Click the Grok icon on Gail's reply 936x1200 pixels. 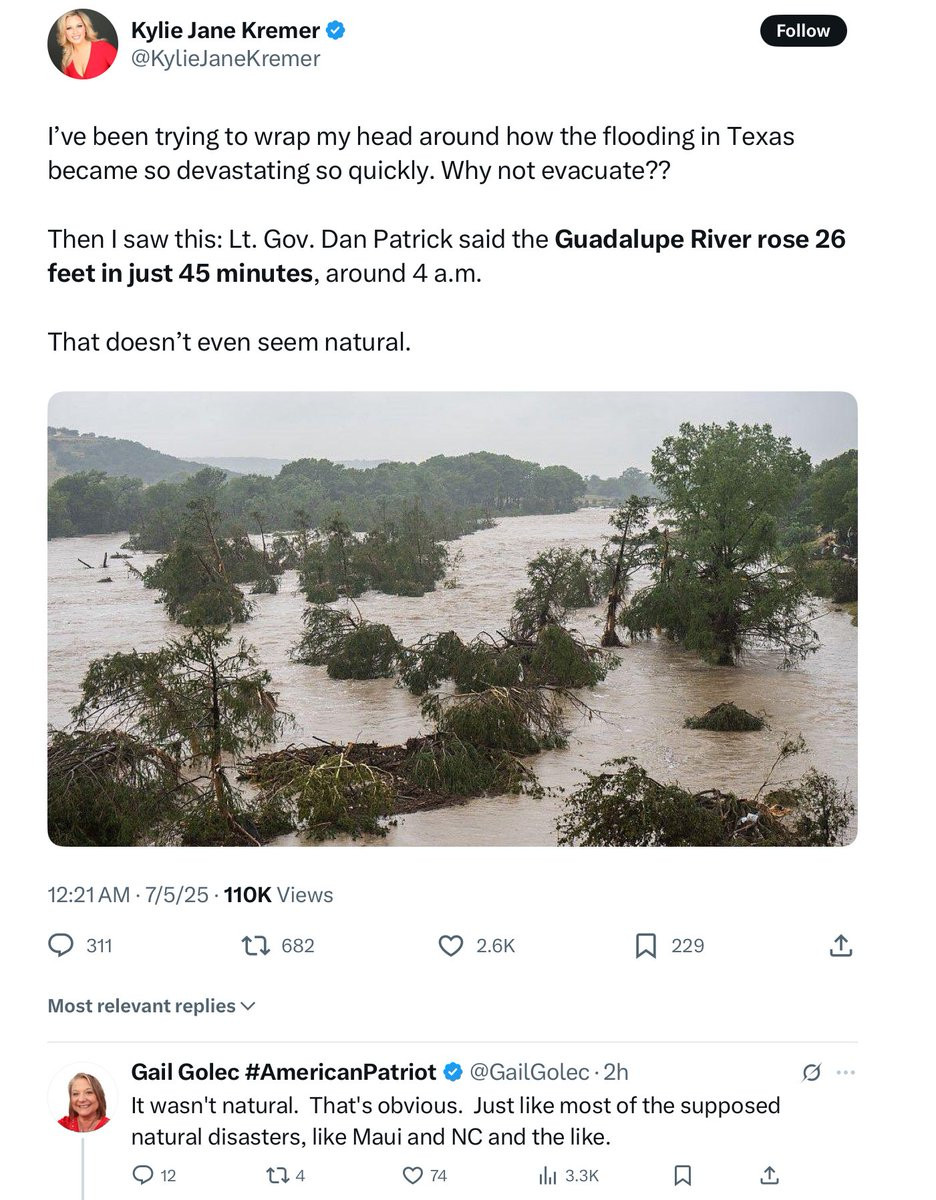click(812, 1073)
